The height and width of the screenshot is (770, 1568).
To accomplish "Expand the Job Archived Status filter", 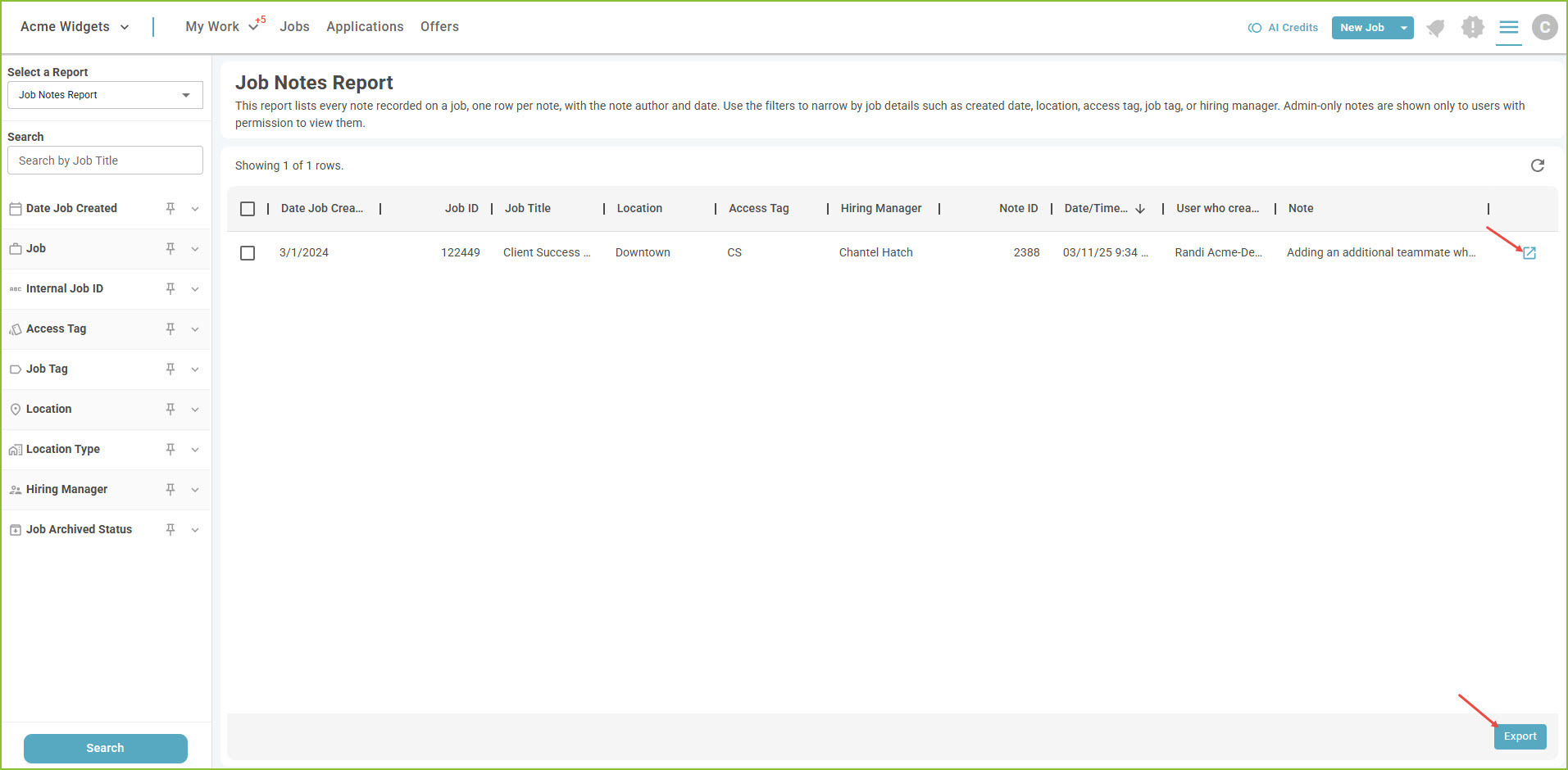I will coord(195,530).
